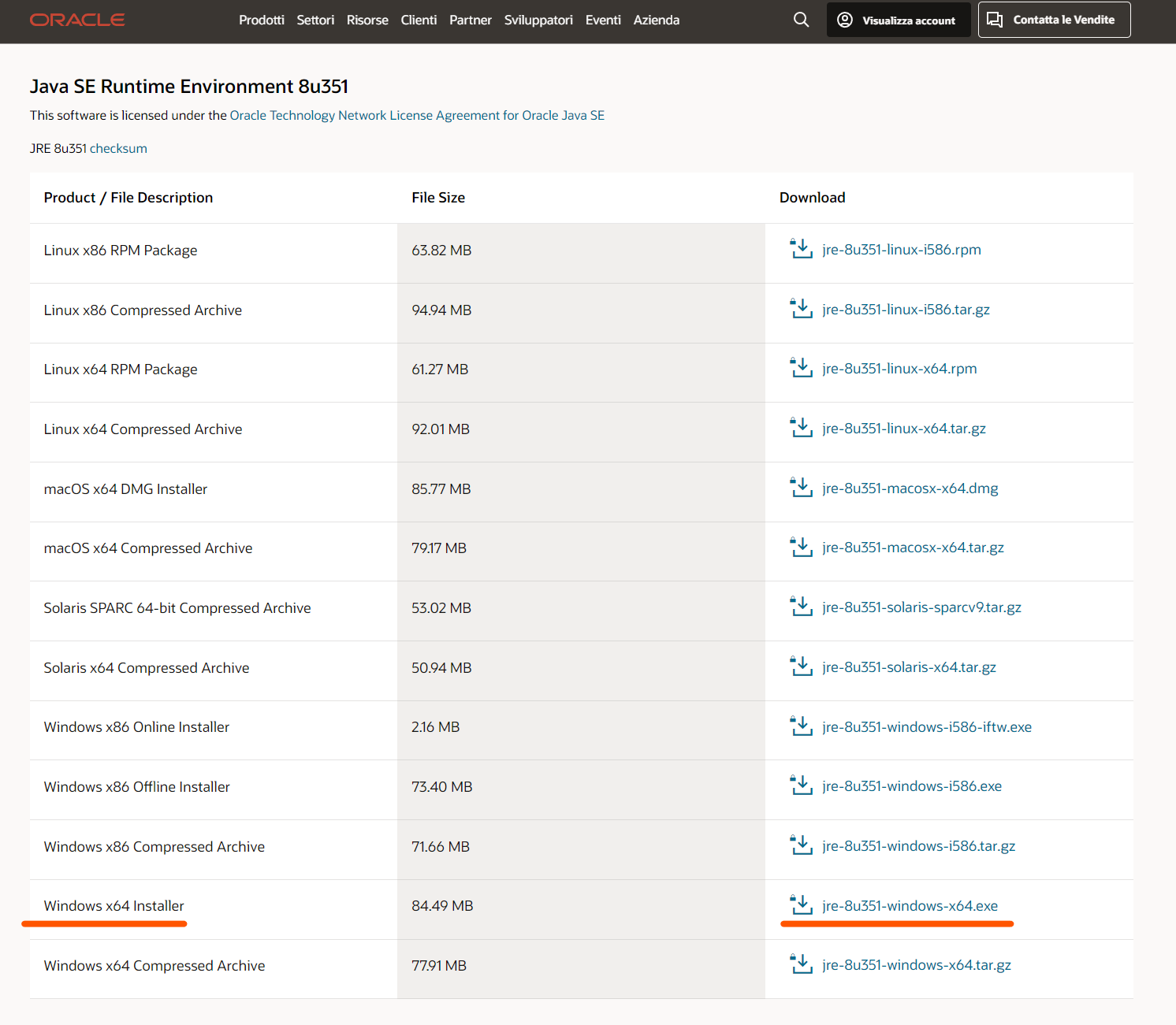The height and width of the screenshot is (1025, 1176).
Task: Open the Eventi menu
Action: click(x=603, y=20)
